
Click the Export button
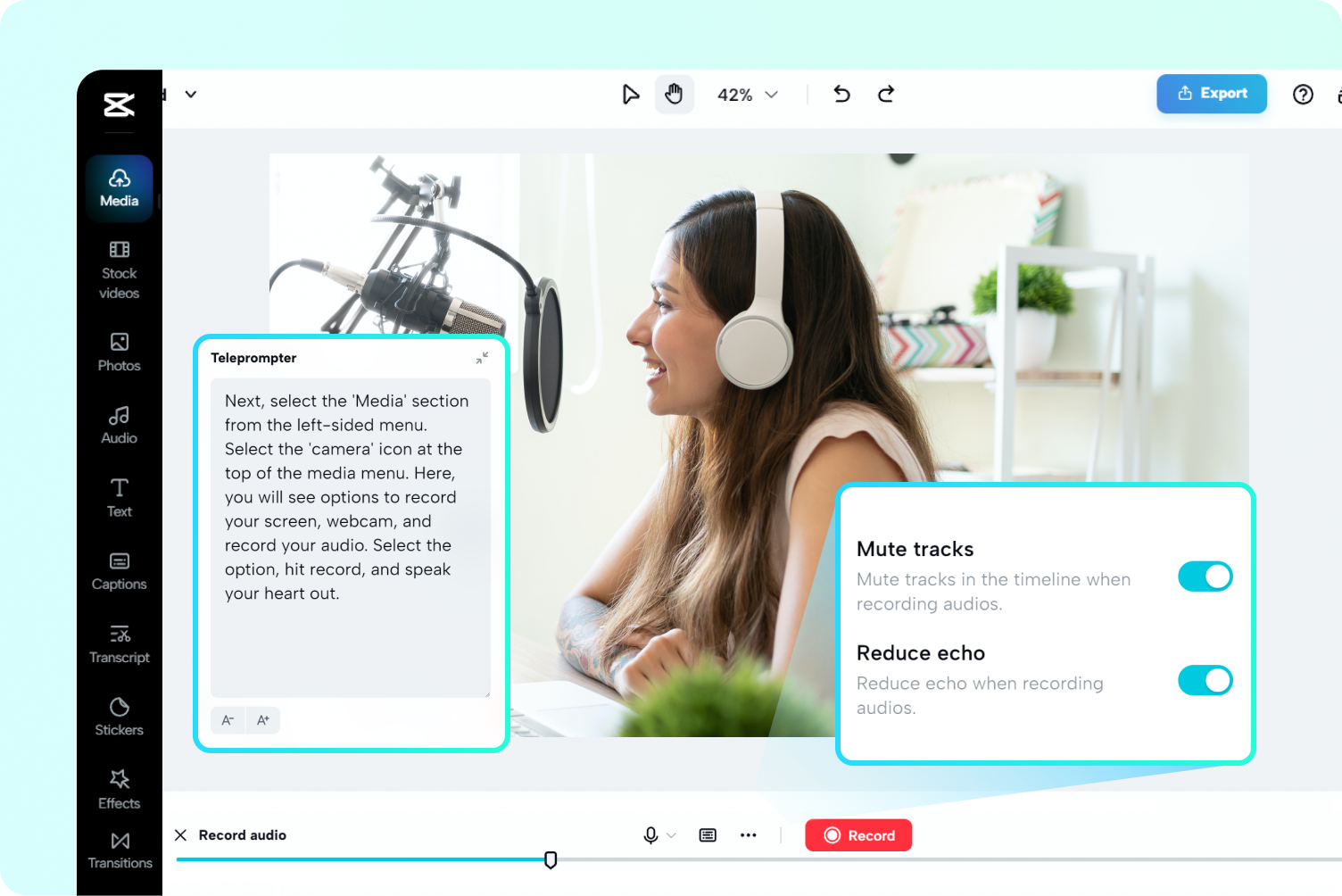coord(1211,94)
